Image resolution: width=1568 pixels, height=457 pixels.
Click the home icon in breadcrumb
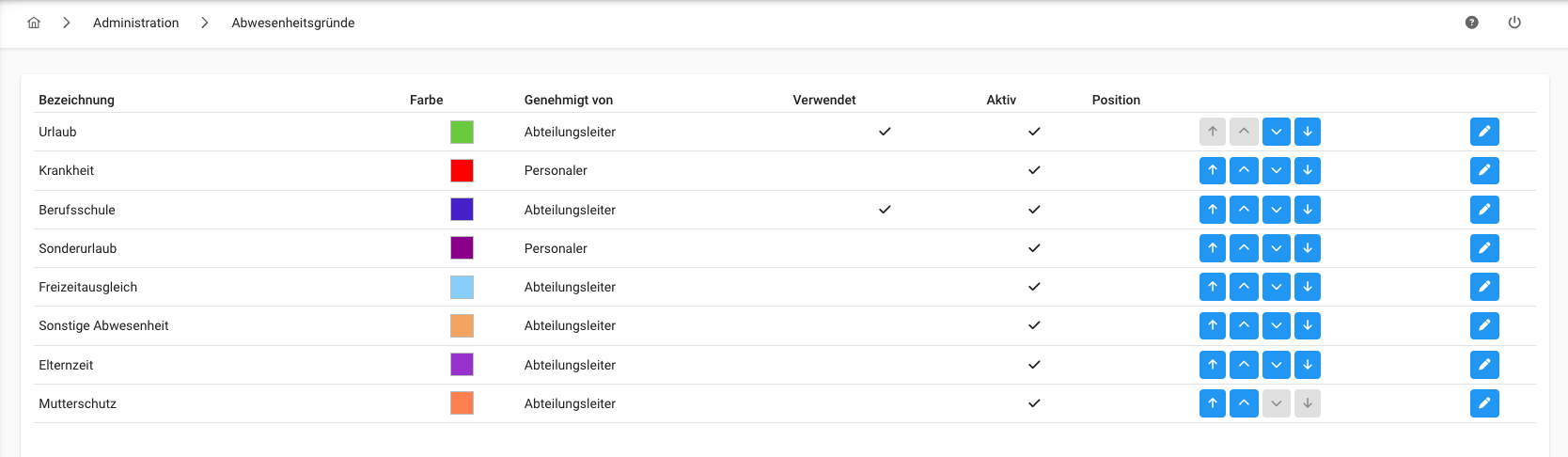34,23
